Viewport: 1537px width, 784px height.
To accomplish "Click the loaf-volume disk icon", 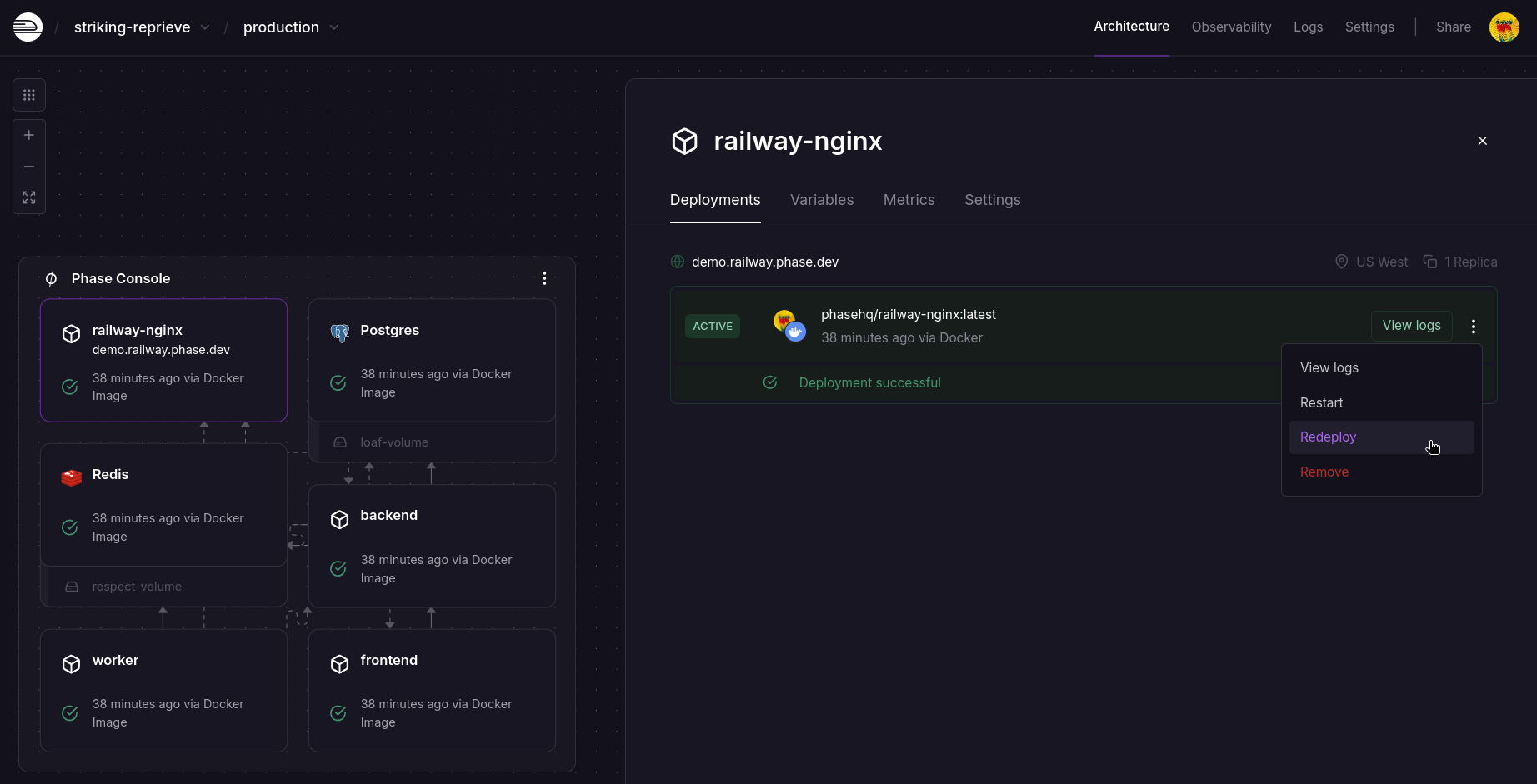I will [341, 442].
